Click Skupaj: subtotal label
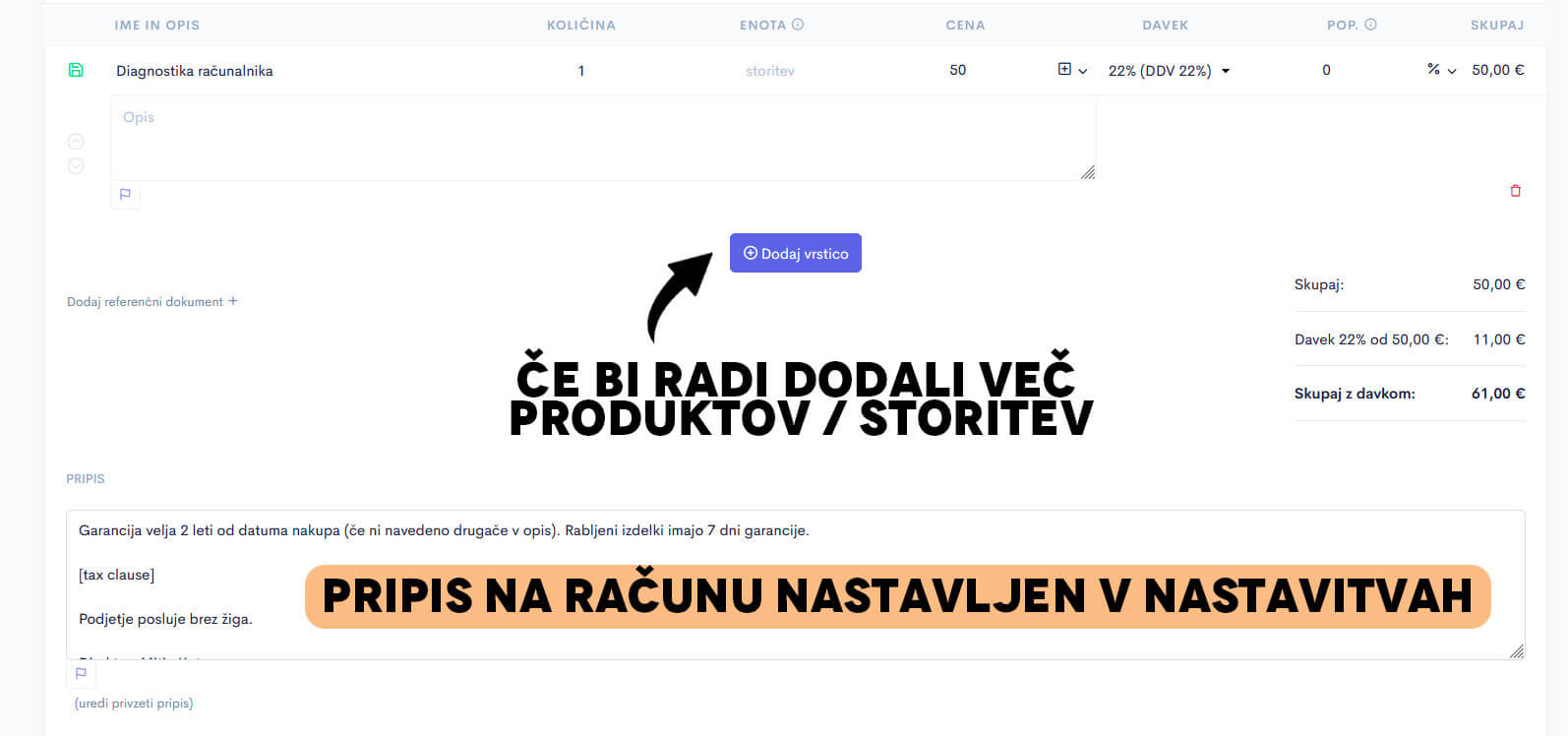Screen dimensions: 1568x736 pos(1319,284)
